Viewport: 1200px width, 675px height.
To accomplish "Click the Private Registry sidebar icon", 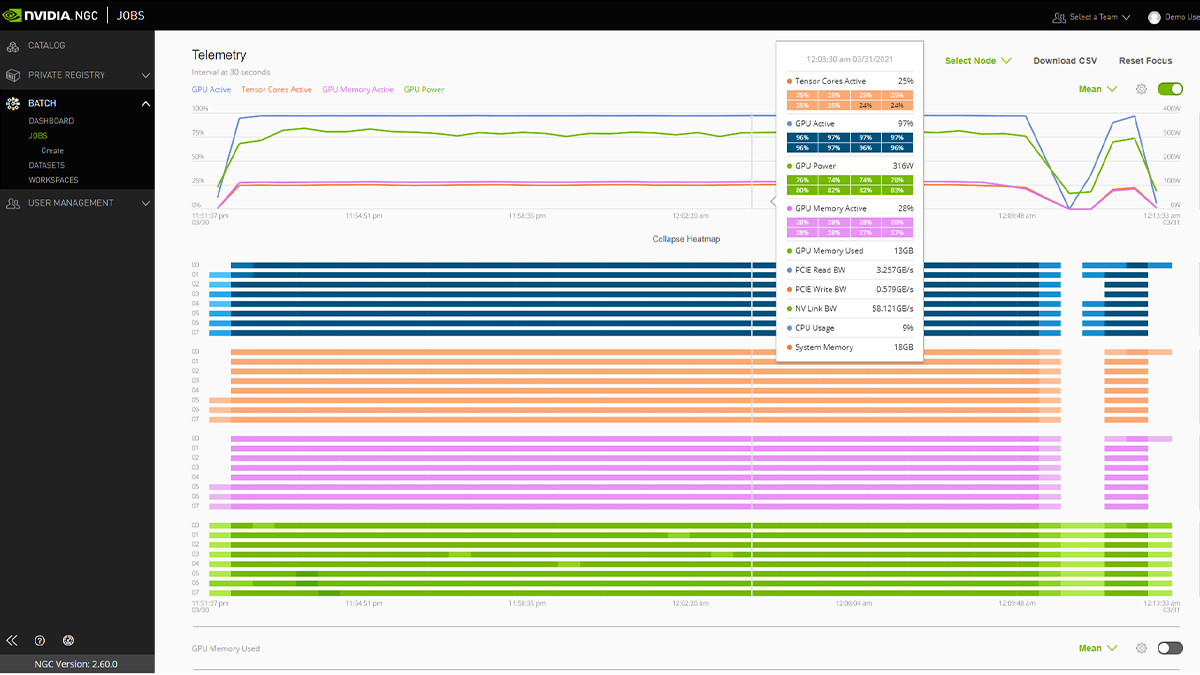I will point(13,75).
